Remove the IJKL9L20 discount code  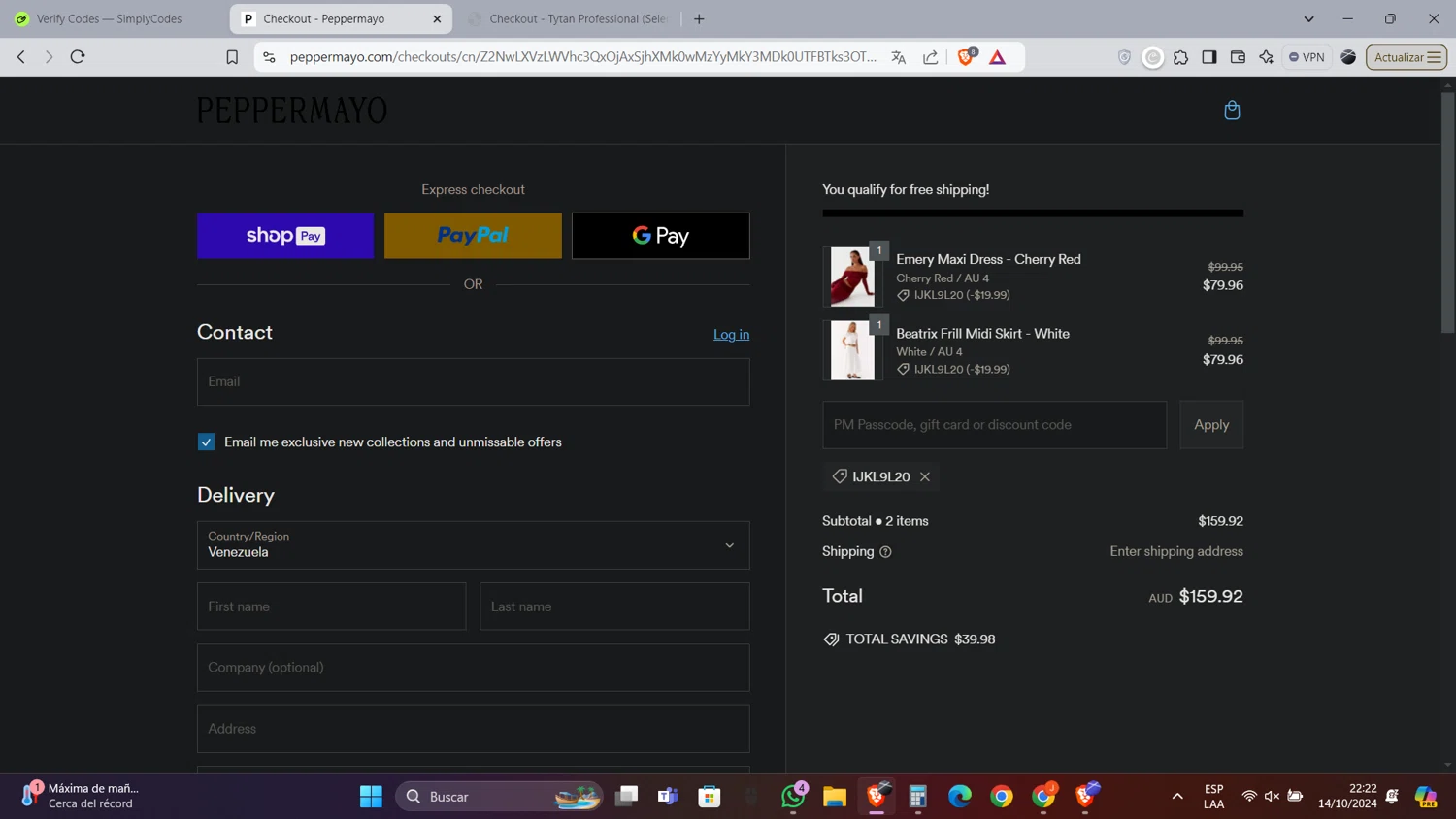tap(925, 476)
